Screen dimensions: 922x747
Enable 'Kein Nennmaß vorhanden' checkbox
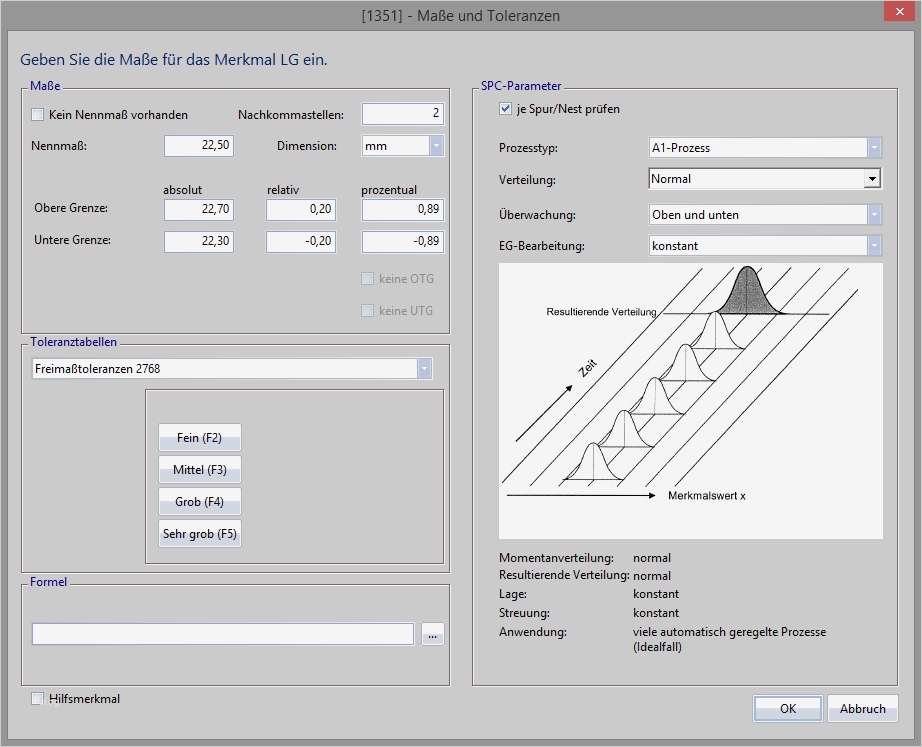tap(39, 115)
